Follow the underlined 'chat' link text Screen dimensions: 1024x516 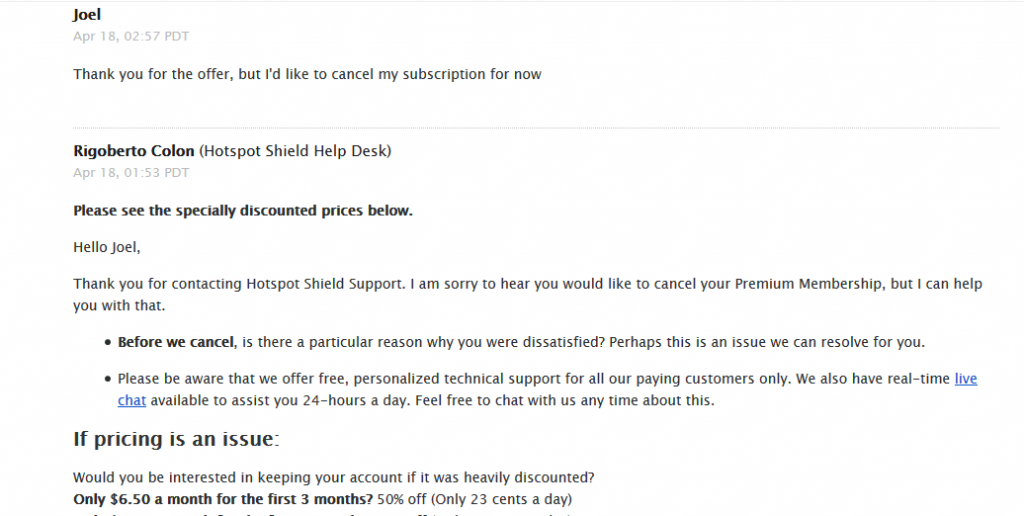tap(131, 400)
